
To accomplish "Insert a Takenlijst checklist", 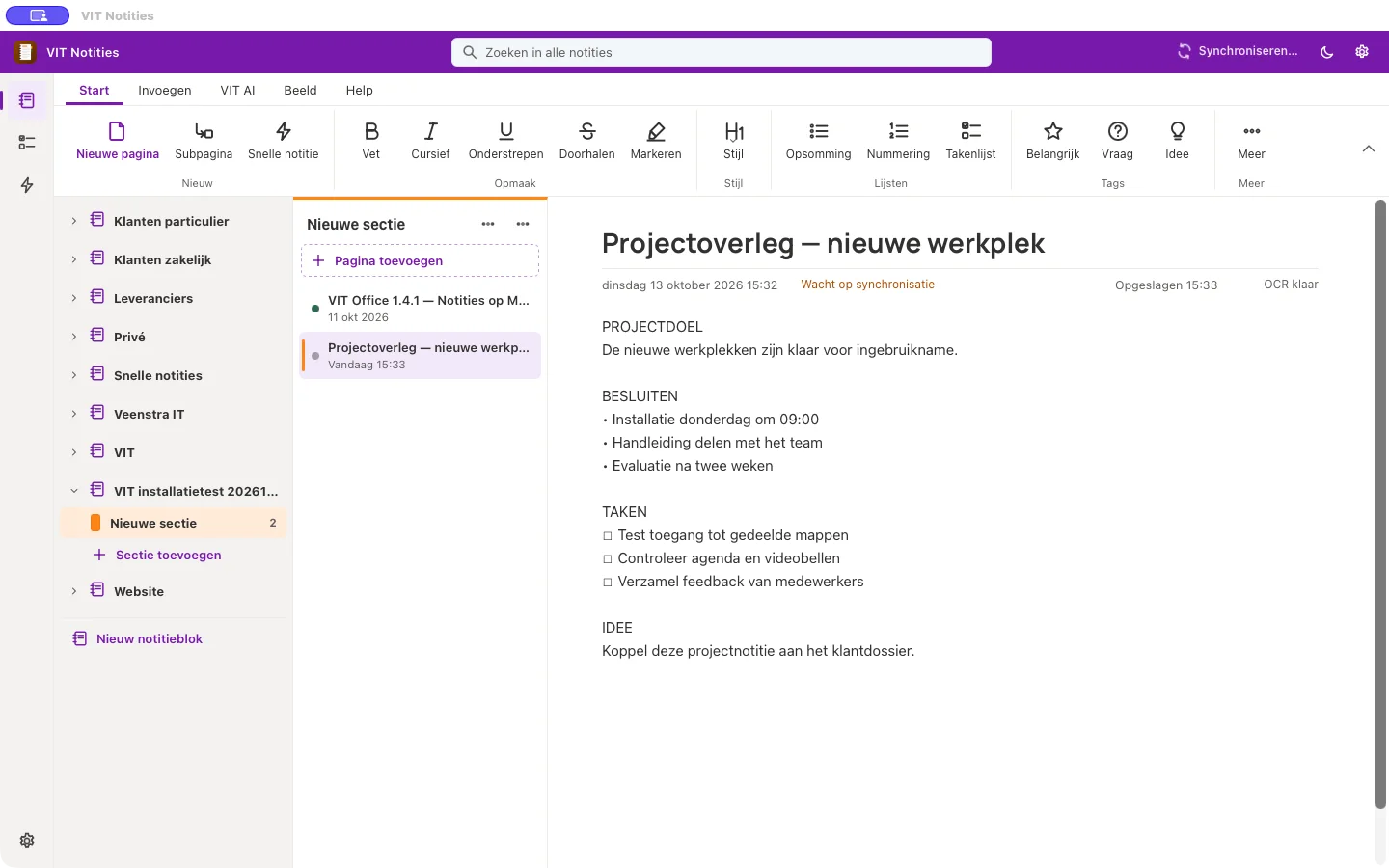I will (x=970, y=141).
